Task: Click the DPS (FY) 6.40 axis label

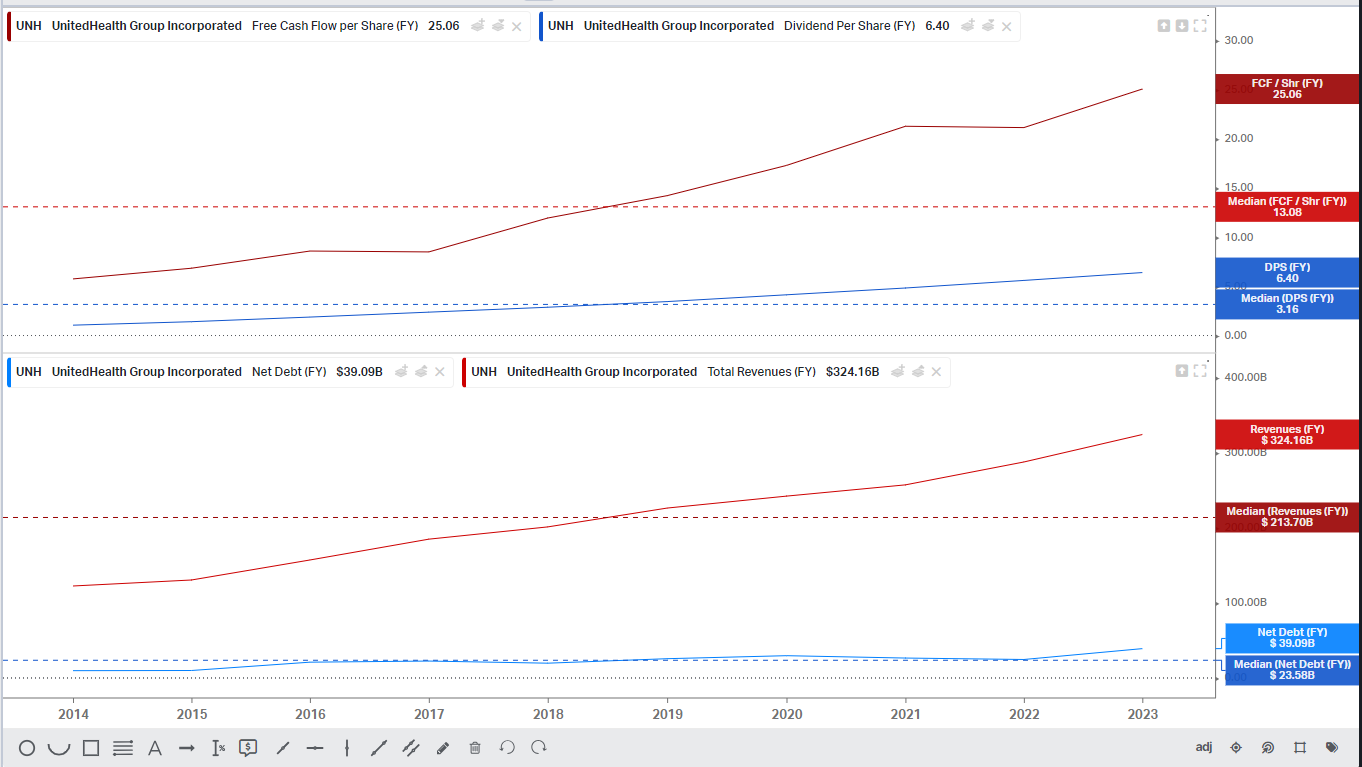Action: (1287, 273)
